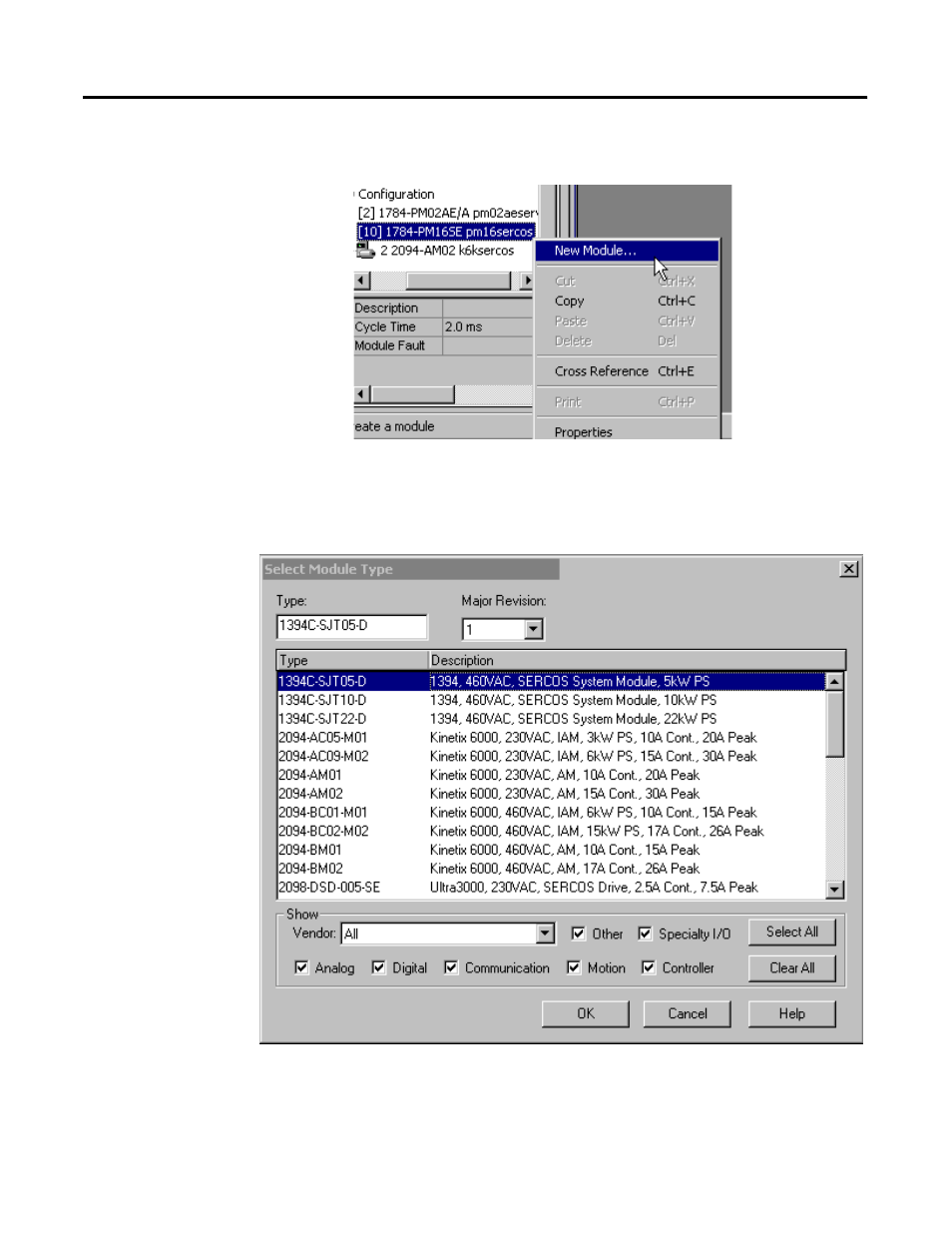Select the 1784-PM16SE pm16sercos tree item
Viewport: 952px width, 1233px height.
(x=446, y=232)
